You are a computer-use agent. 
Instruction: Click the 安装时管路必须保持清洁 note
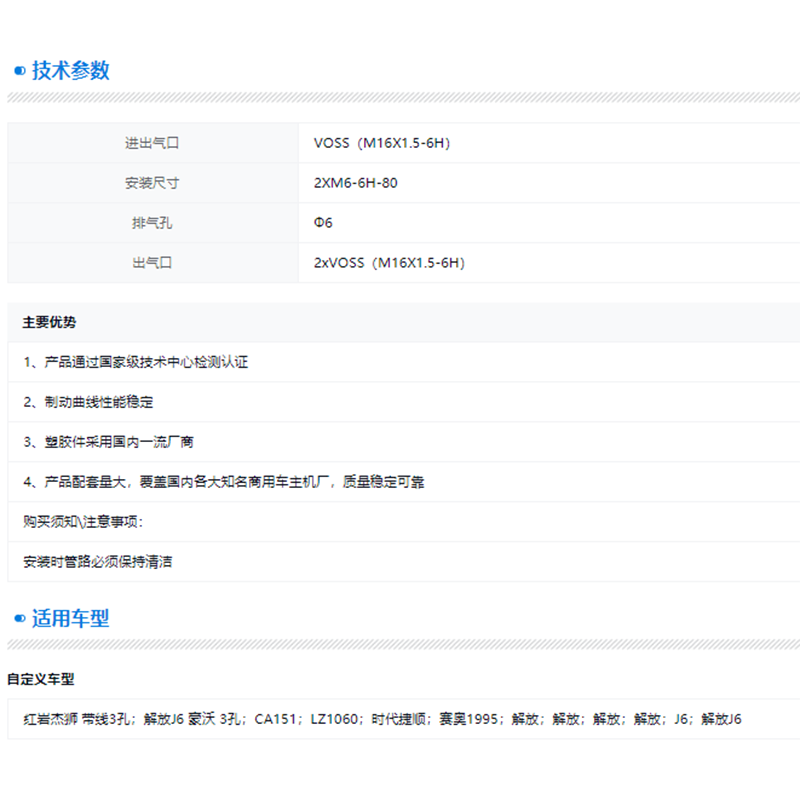tap(97, 562)
